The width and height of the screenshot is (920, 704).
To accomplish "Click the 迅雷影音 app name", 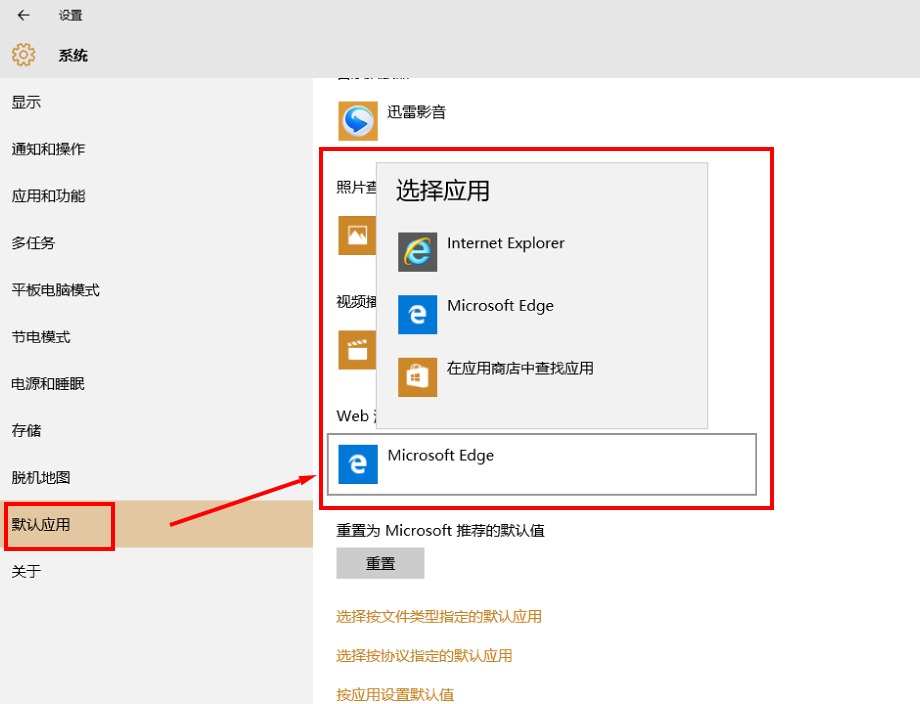I will click(x=417, y=112).
